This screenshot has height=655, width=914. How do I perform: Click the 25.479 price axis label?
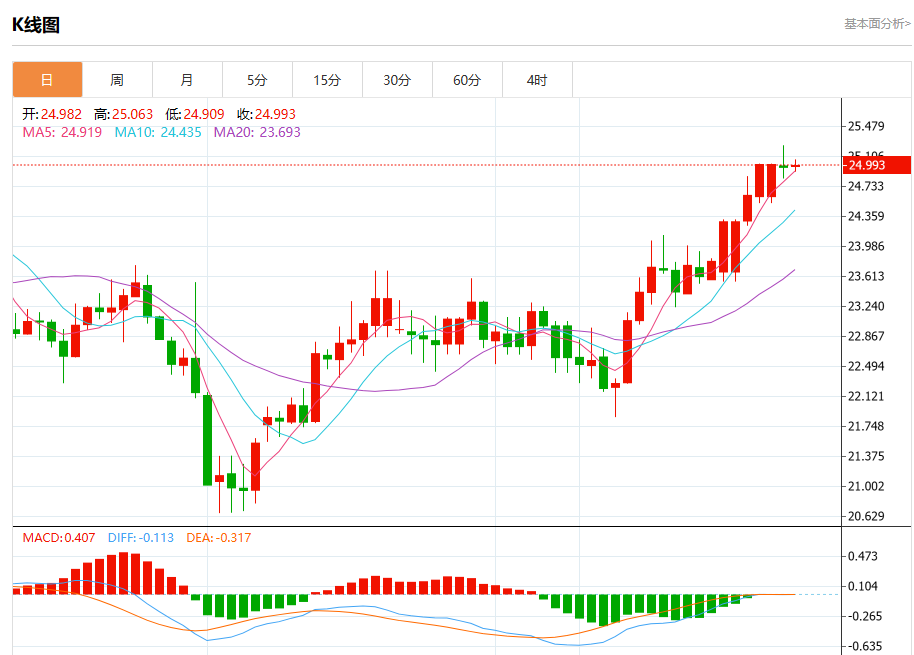(x=866, y=126)
